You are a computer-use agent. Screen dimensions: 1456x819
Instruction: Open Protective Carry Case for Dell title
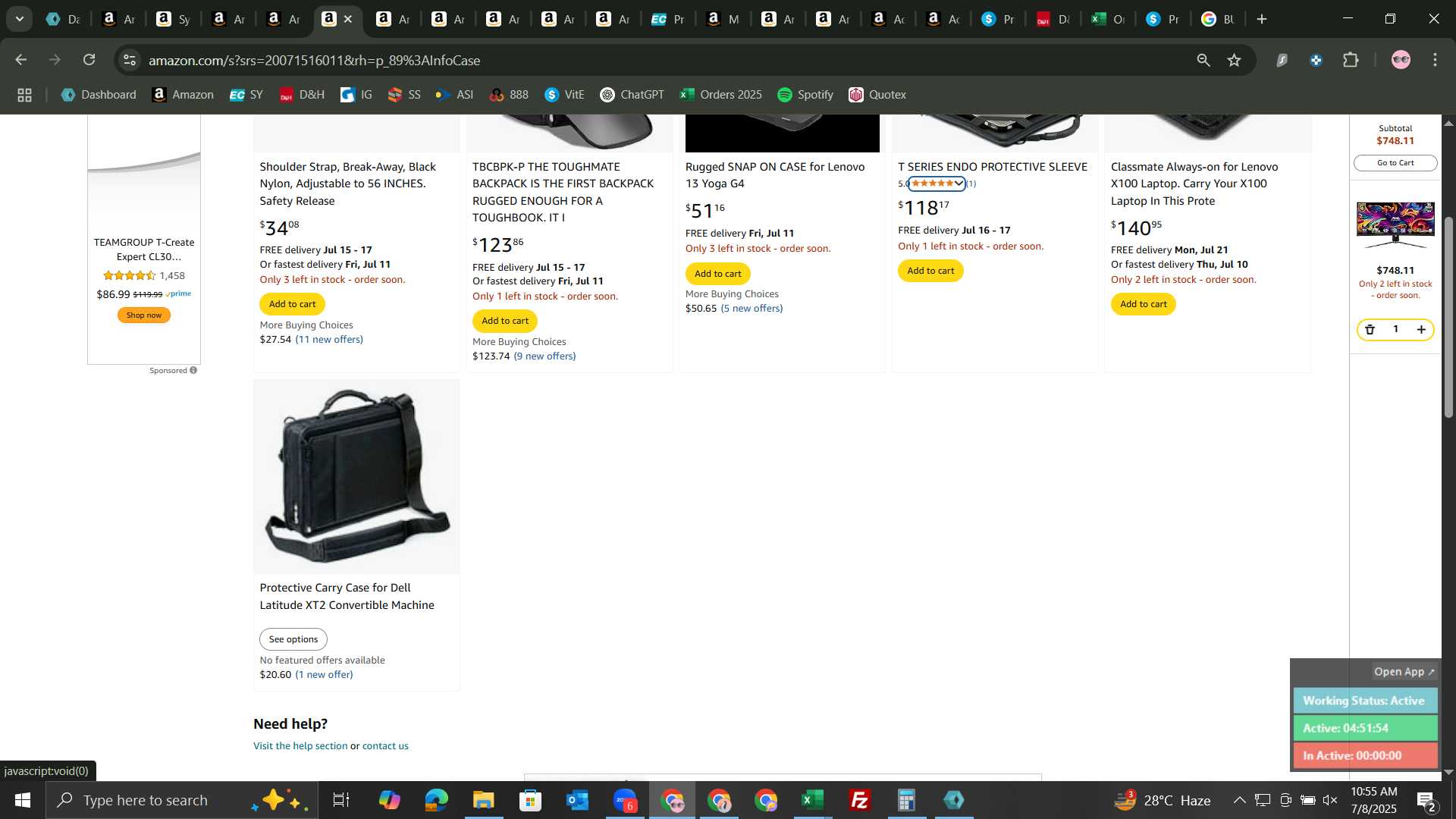[347, 596]
